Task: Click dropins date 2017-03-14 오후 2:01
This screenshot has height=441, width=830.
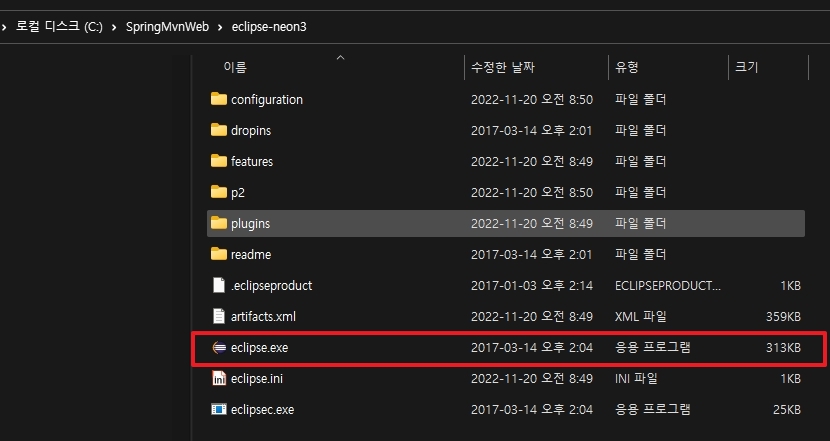Action: tap(531, 130)
